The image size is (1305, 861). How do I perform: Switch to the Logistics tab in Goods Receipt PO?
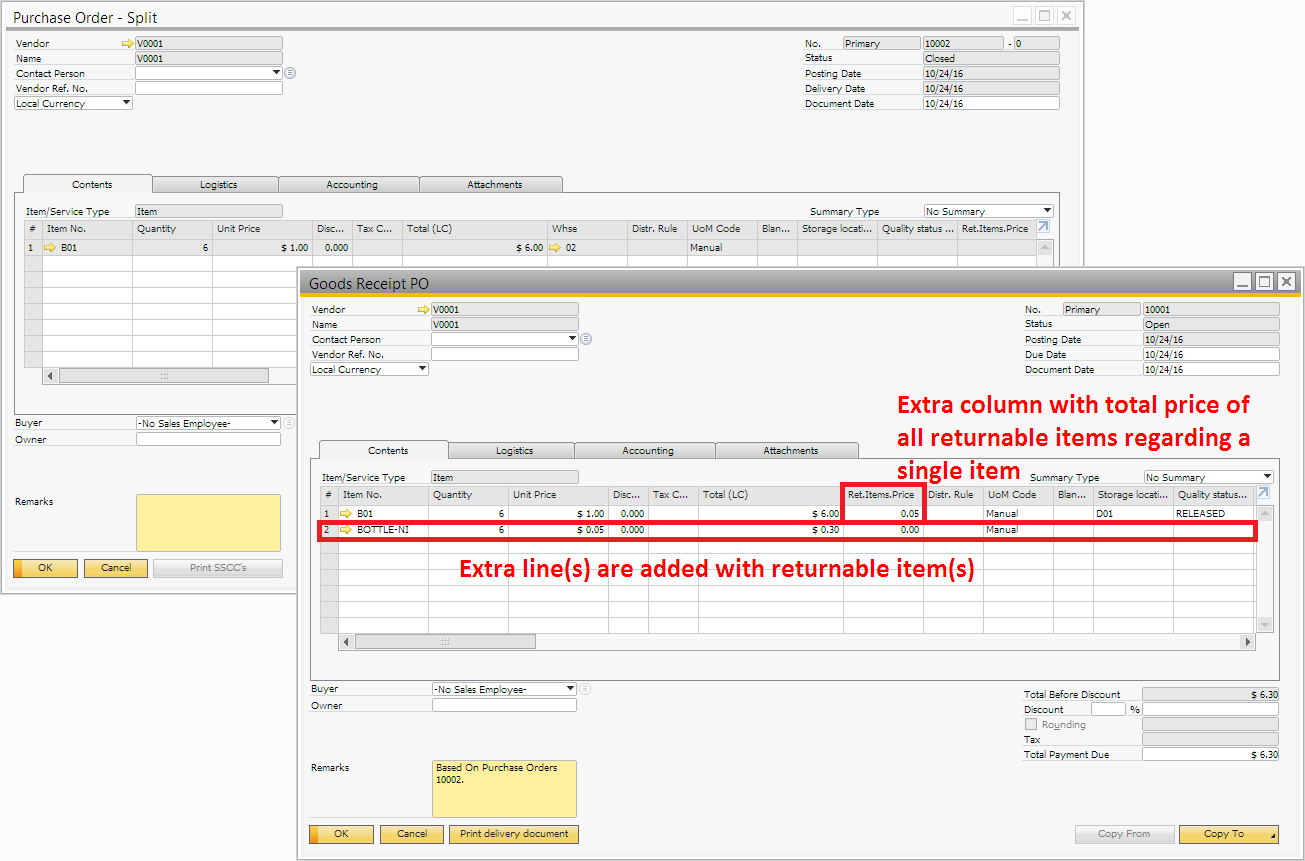pos(514,451)
